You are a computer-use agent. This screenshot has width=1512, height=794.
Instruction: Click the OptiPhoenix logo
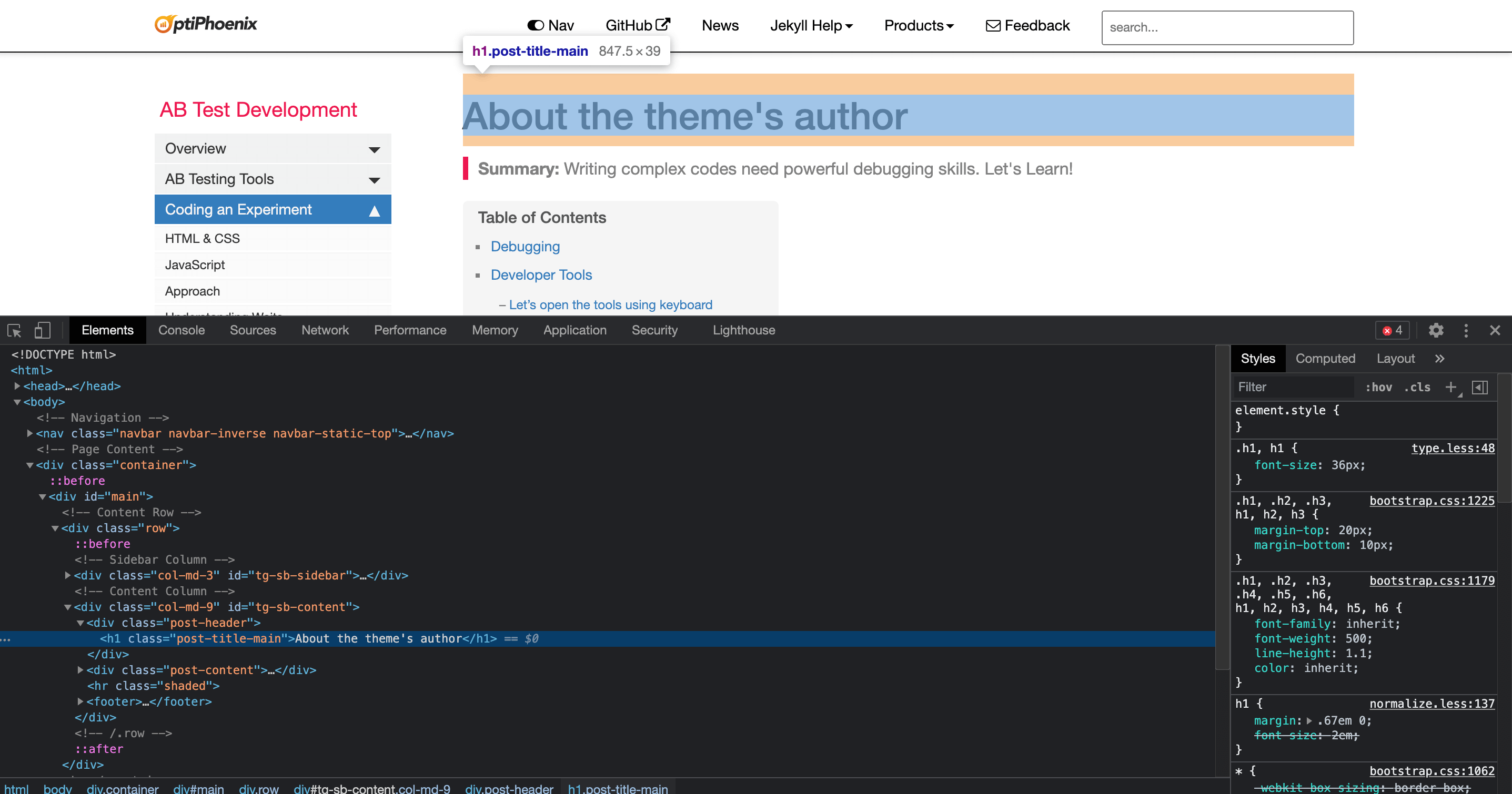tap(206, 24)
